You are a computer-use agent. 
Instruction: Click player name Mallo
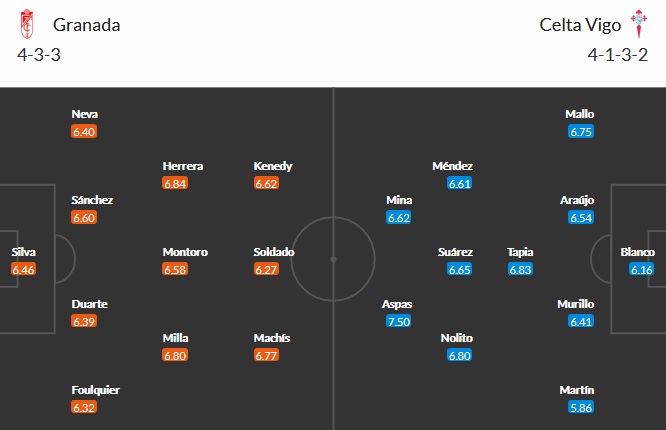coord(580,114)
